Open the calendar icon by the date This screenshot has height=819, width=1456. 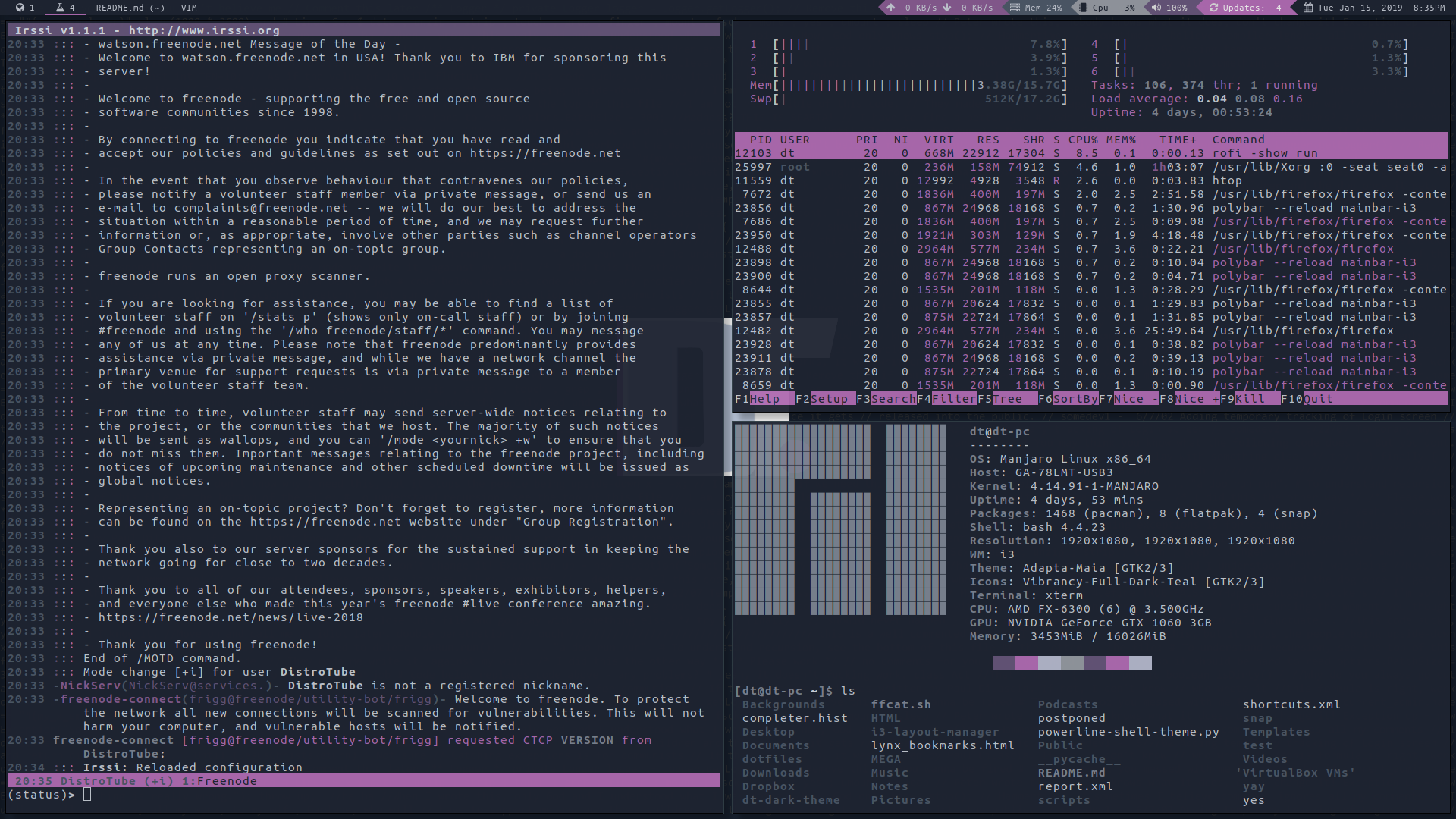pos(1307,8)
